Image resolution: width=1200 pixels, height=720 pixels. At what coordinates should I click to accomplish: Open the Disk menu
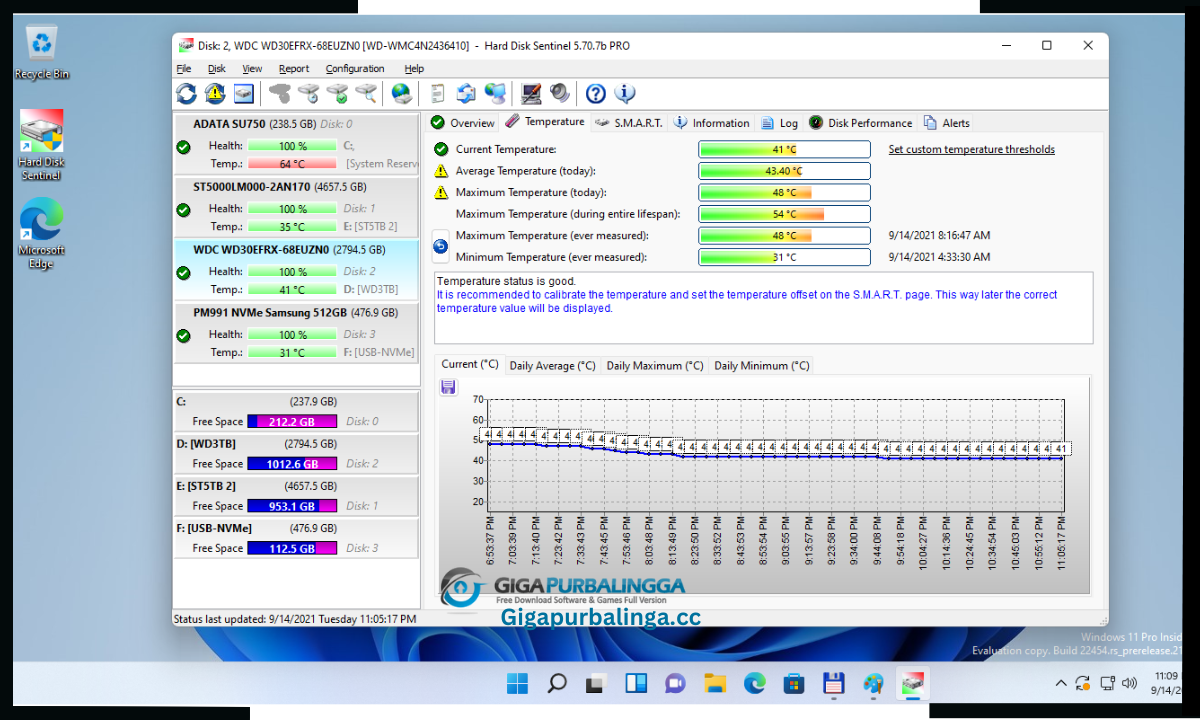pyautogui.click(x=217, y=69)
